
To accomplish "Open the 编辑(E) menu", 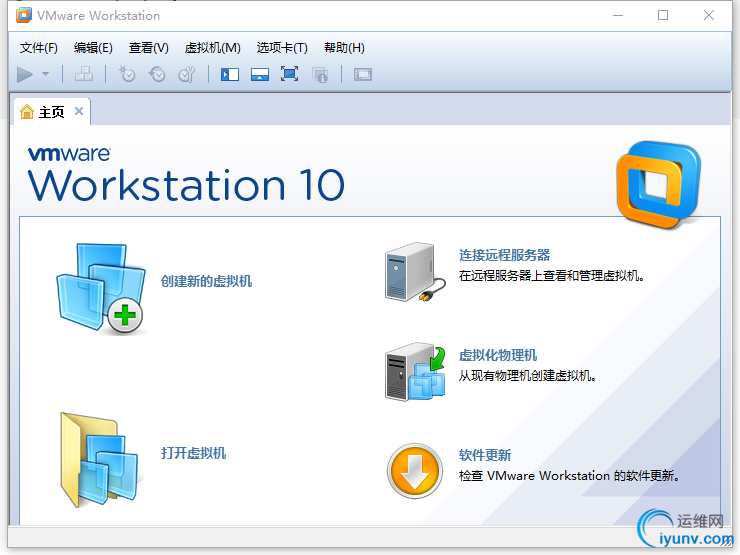I will pyautogui.click(x=93, y=48).
